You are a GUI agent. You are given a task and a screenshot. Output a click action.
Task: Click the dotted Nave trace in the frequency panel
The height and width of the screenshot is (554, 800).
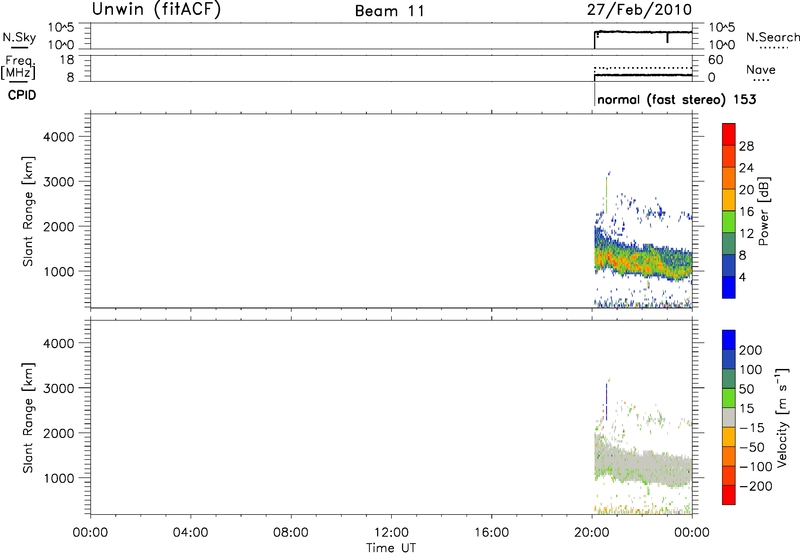643,68
